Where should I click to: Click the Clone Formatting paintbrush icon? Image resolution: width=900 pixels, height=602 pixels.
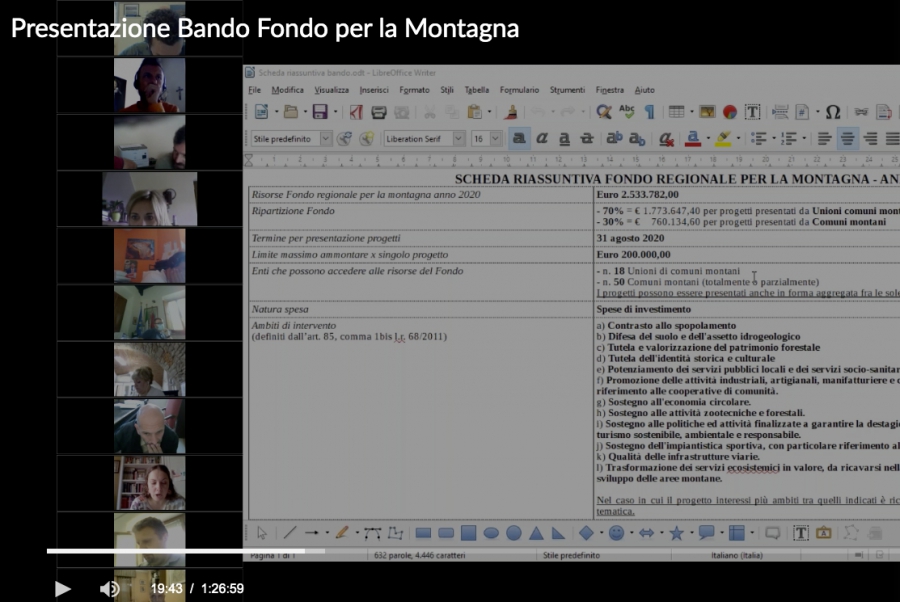[x=511, y=112]
